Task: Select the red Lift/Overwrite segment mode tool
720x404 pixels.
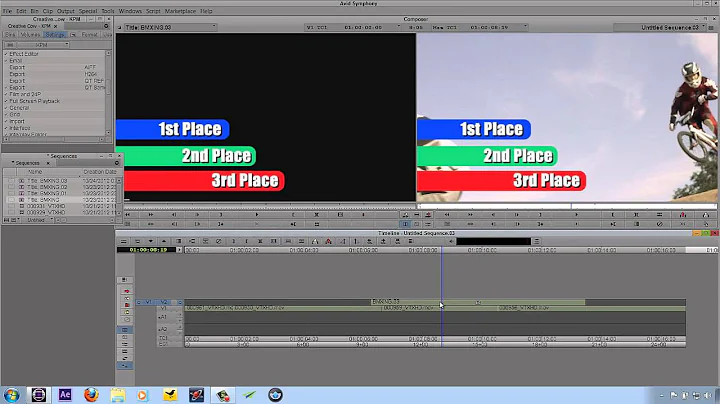Action: point(127,291)
